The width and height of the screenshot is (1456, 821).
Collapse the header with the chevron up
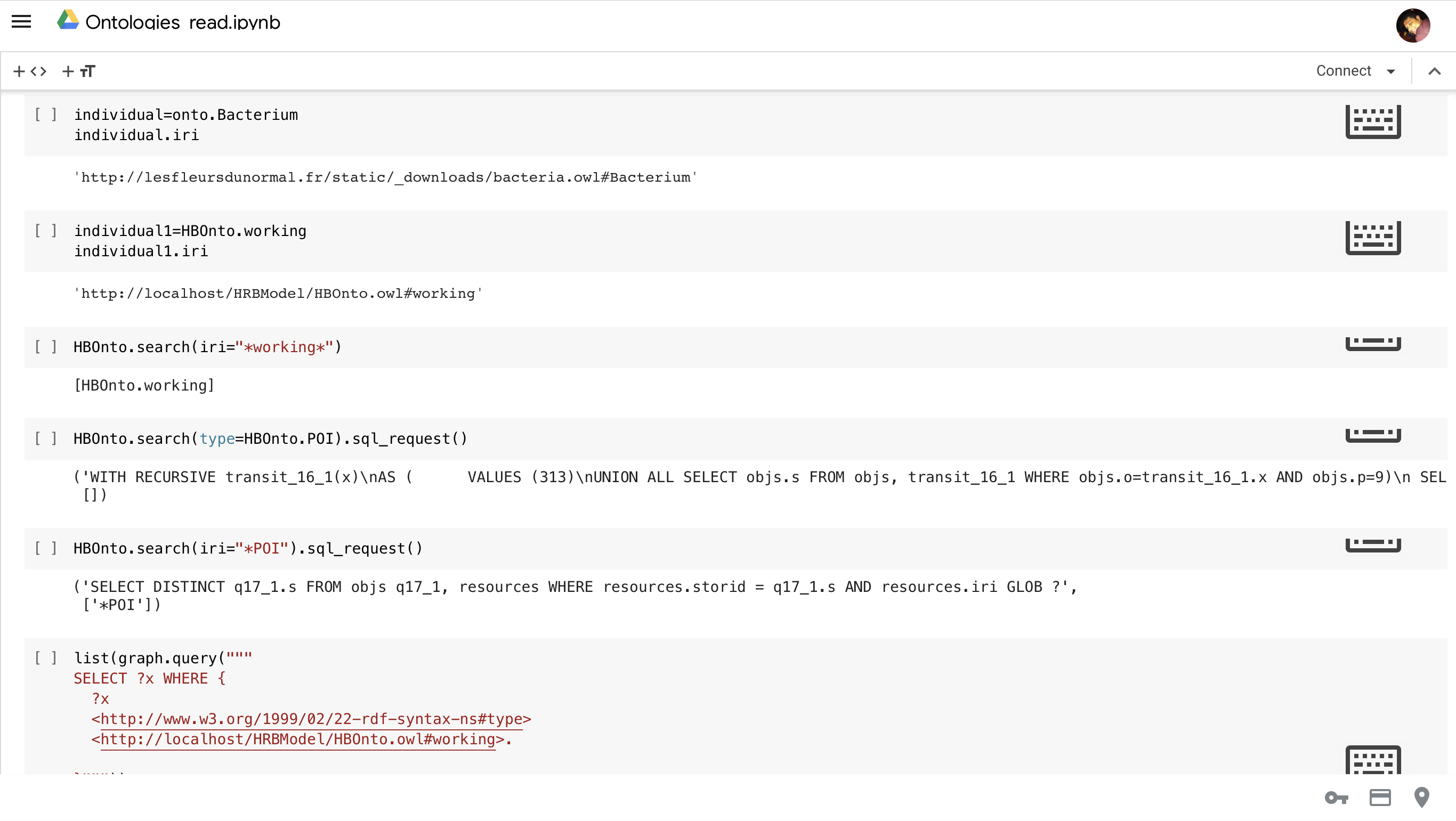click(1434, 71)
